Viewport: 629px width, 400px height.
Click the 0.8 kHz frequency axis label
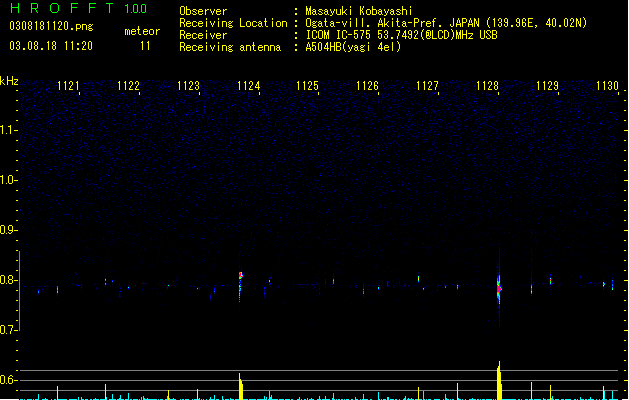[x=7, y=280]
